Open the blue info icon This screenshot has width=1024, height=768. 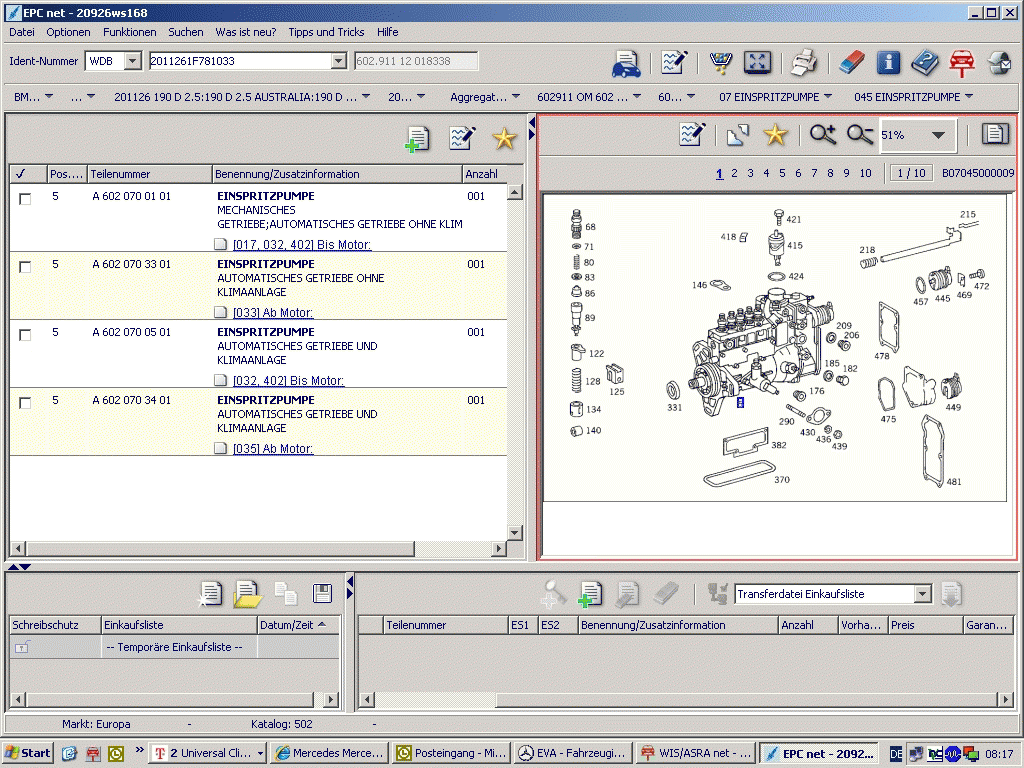coord(888,63)
